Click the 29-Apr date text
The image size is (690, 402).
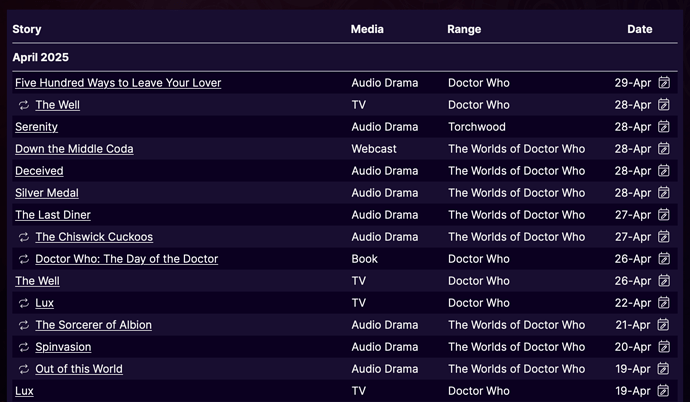point(633,83)
